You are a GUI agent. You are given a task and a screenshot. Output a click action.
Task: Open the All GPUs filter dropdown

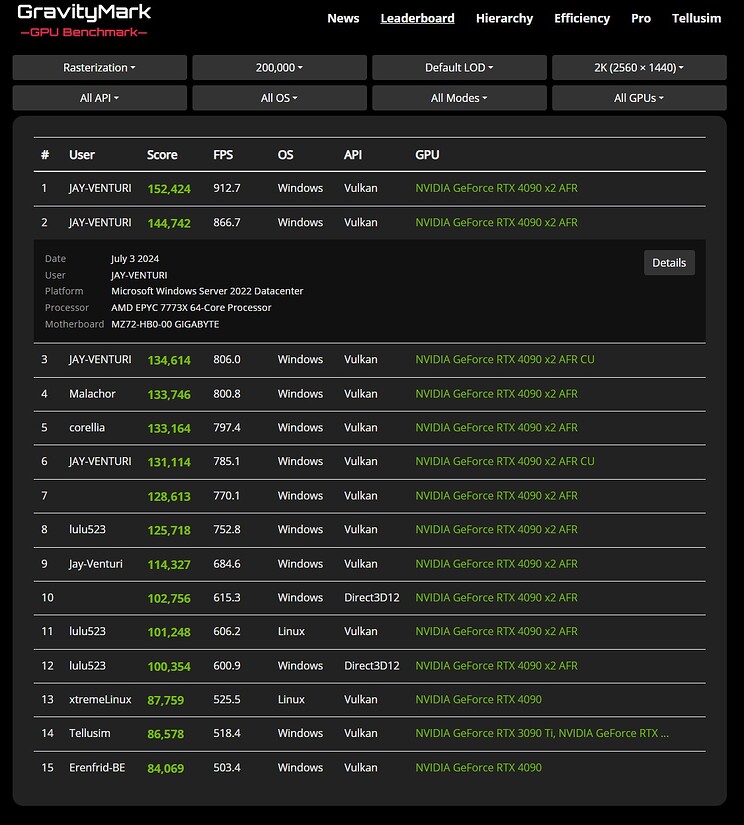639,98
